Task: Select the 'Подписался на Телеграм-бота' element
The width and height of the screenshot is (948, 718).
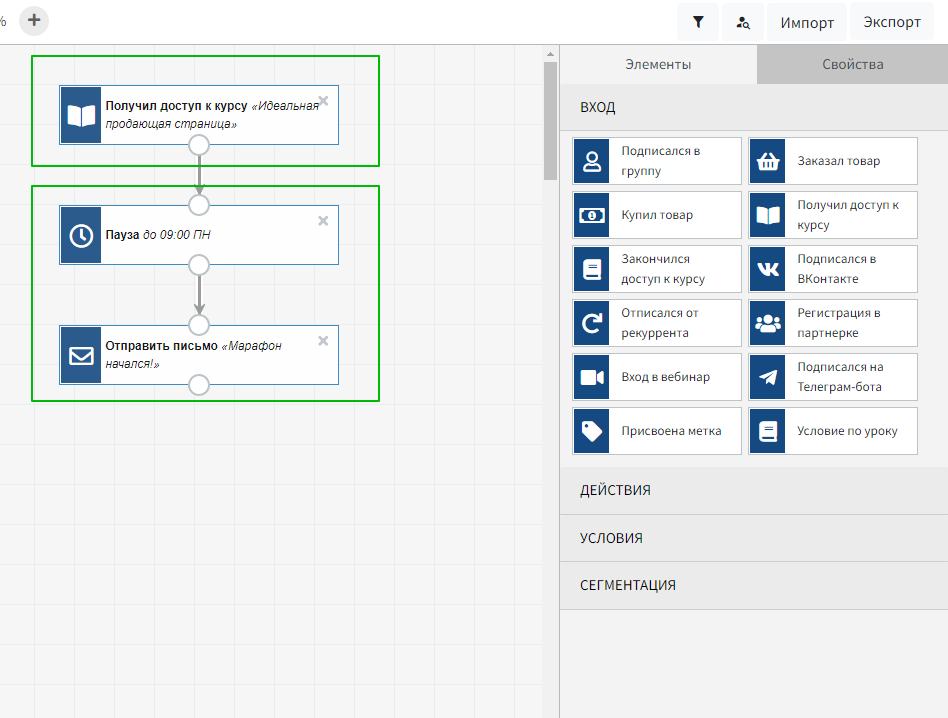Action: [x=833, y=377]
